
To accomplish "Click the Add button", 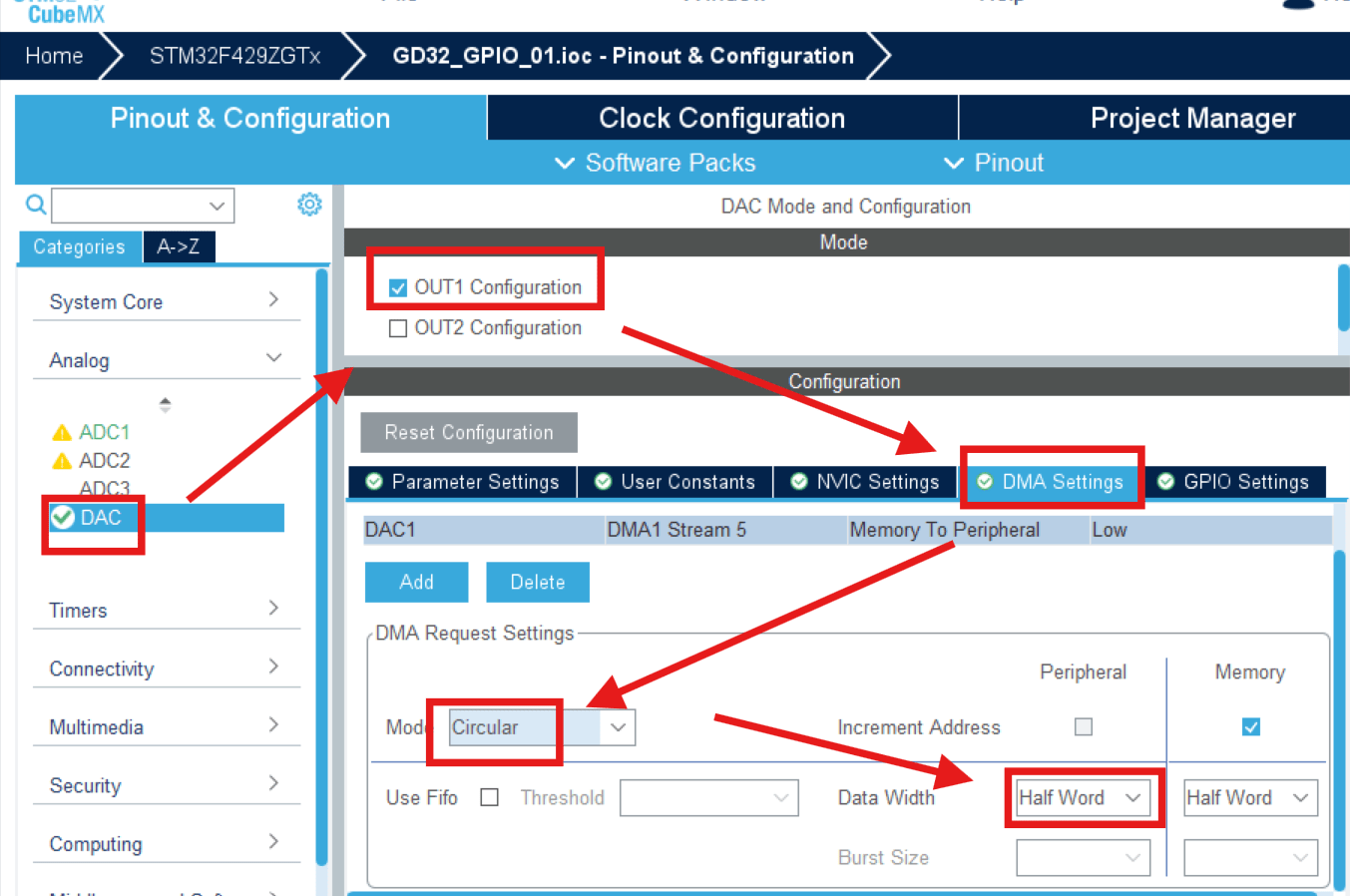I will (416, 582).
